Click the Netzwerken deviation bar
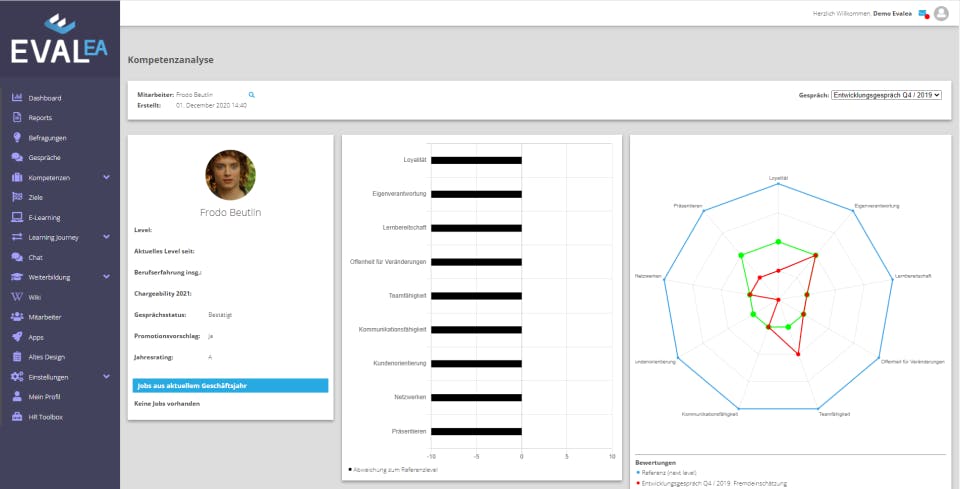Image resolution: width=960 pixels, height=489 pixels. (476, 397)
